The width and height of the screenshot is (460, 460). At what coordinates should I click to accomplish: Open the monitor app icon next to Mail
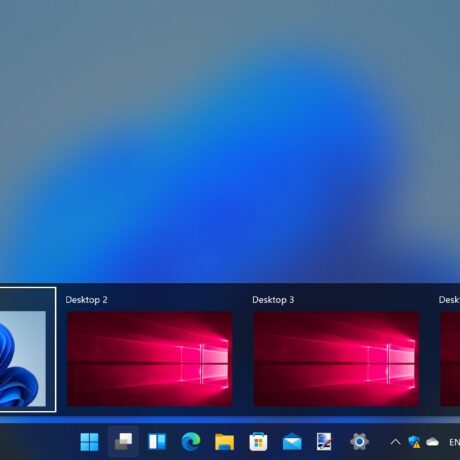tap(324, 442)
